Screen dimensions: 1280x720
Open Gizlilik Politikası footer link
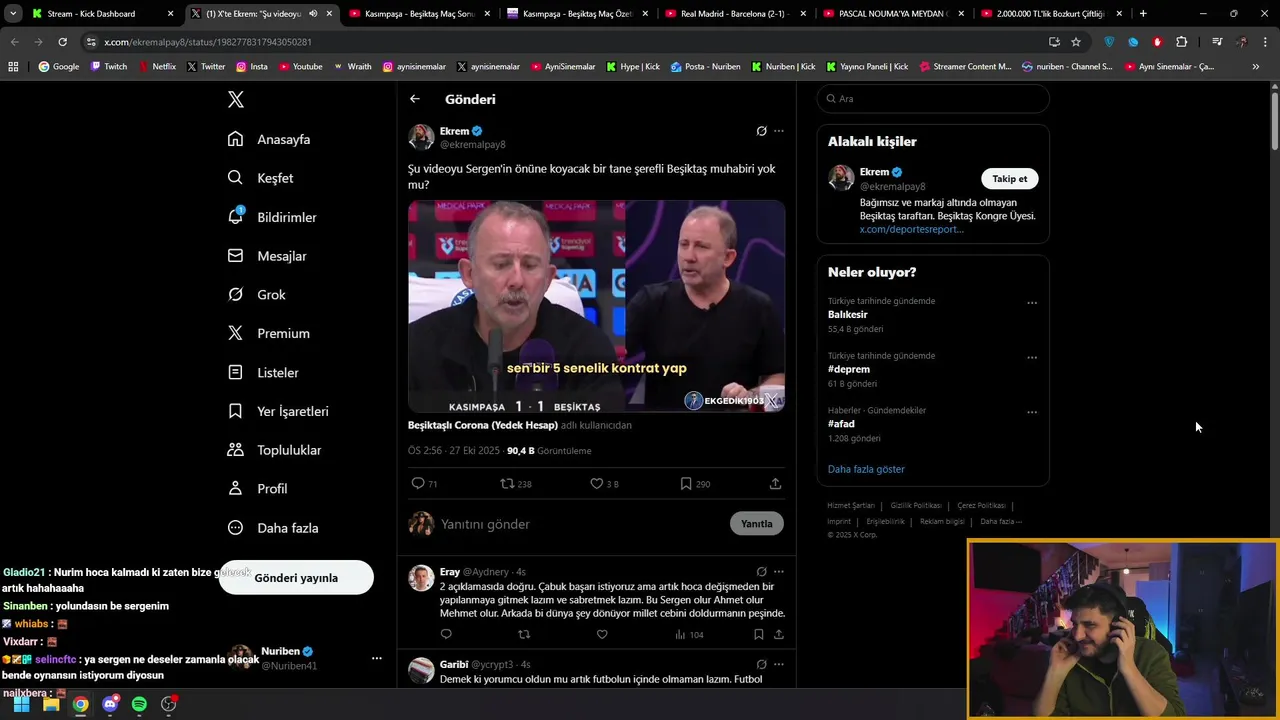coord(916,506)
